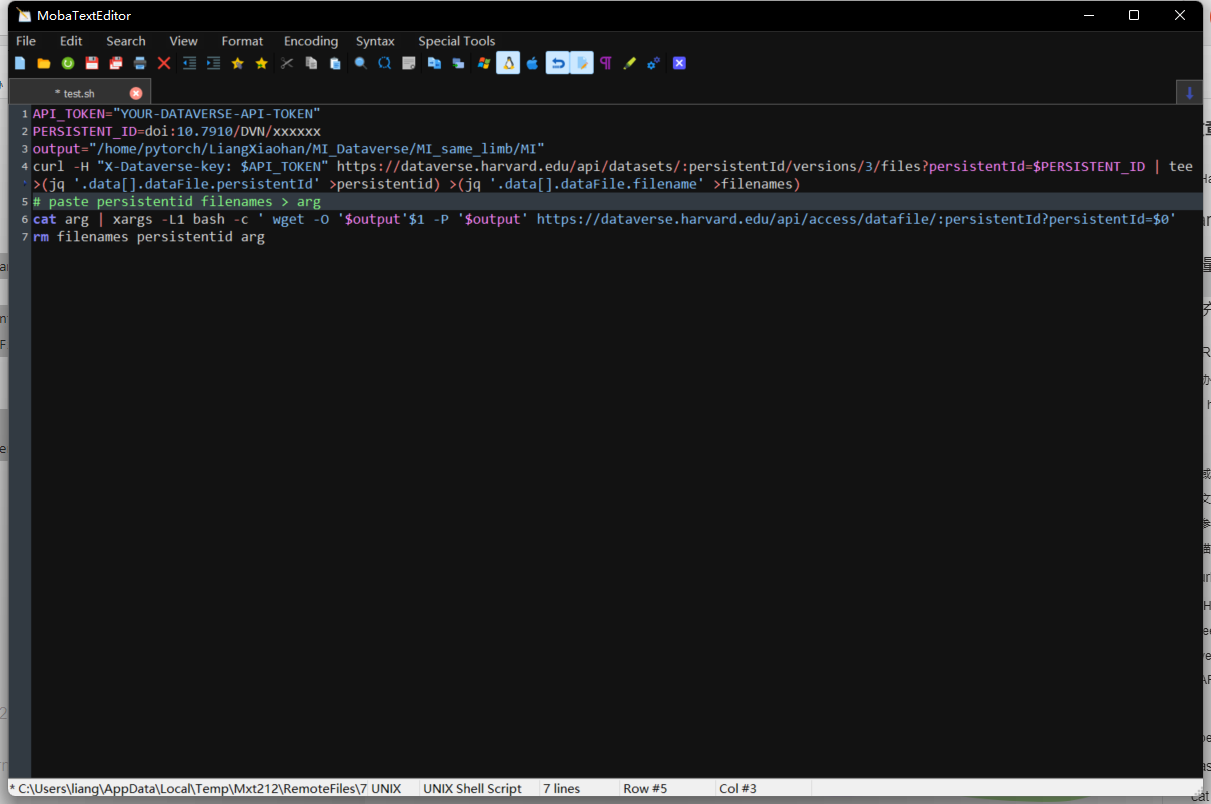Copy selection with the copy icon
This screenshot has width=1211, height=804.
click(x=311, y=63)
